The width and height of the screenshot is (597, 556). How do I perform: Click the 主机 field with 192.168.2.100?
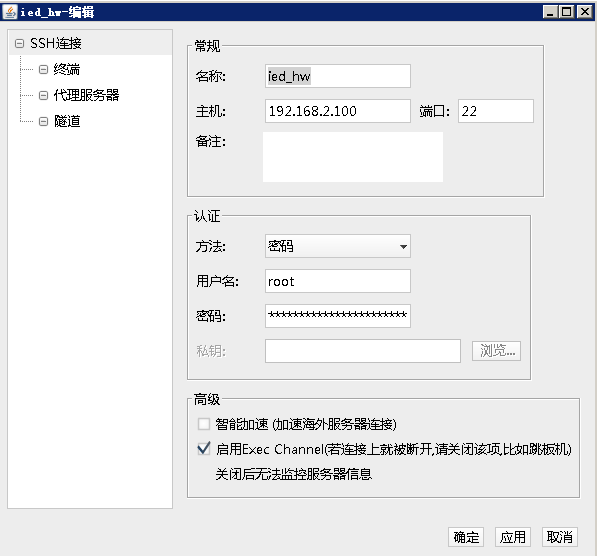click(x=338, y=111)
